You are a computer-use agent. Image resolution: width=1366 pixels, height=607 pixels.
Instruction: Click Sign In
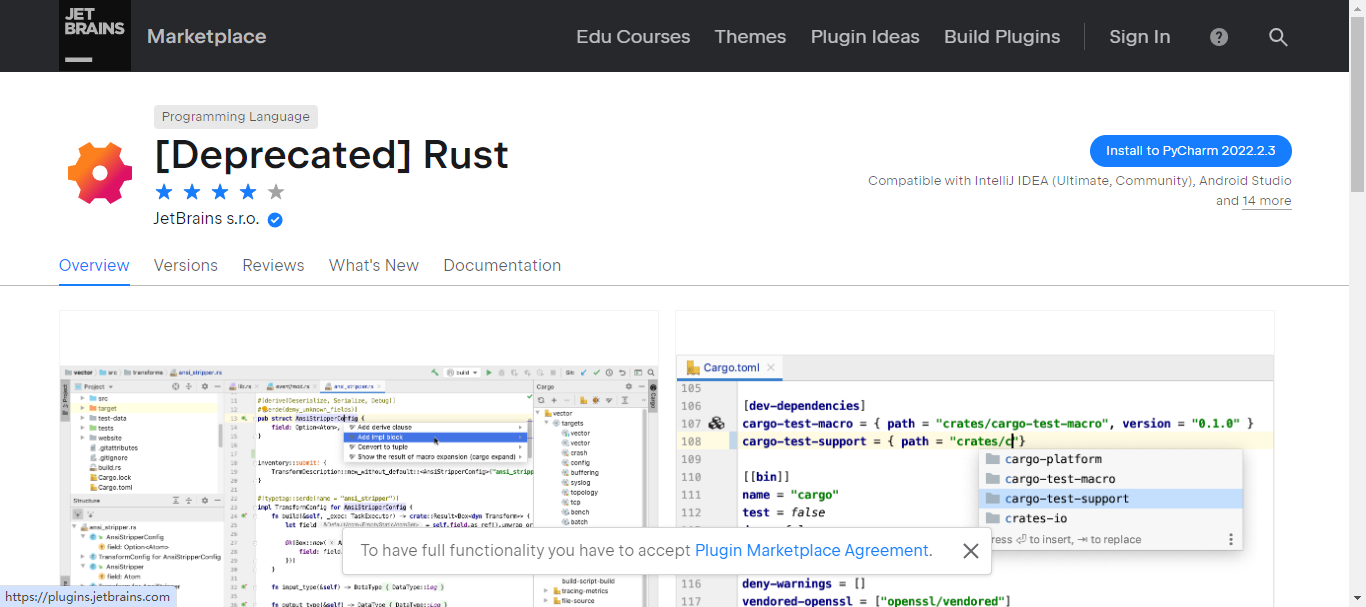click(1139, 37)
